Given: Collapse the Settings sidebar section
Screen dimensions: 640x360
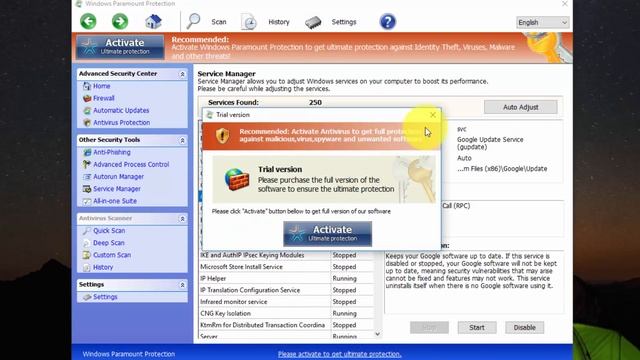Looking at the screenshot, I should tap(182, 285).
